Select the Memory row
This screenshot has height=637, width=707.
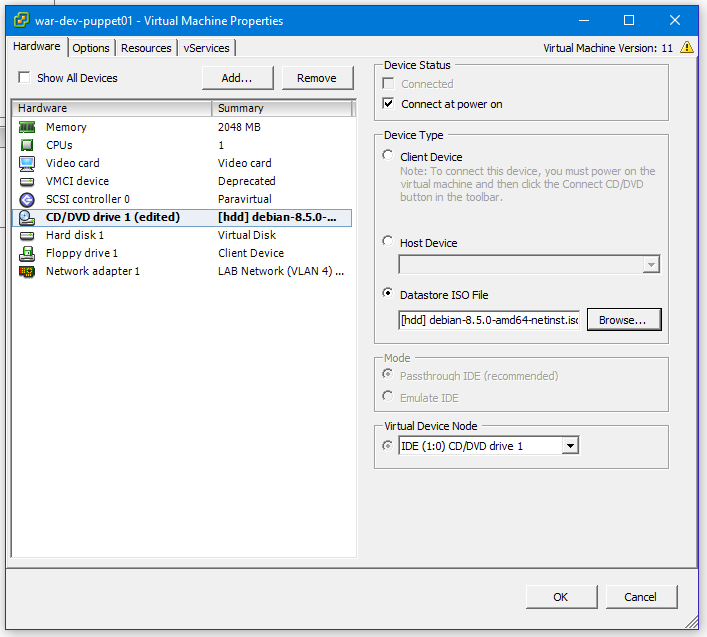tap(182, 127)
